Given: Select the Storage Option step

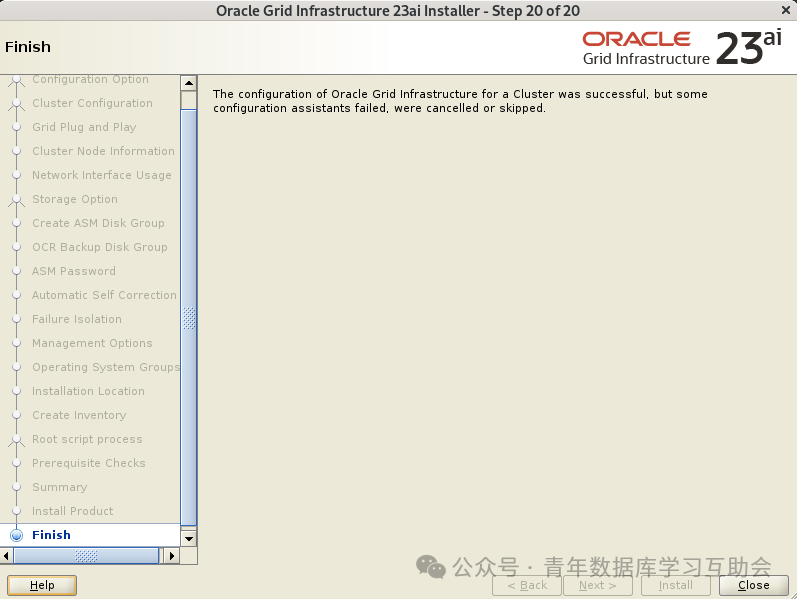Looking at the screenshot, I should [75, 199].
